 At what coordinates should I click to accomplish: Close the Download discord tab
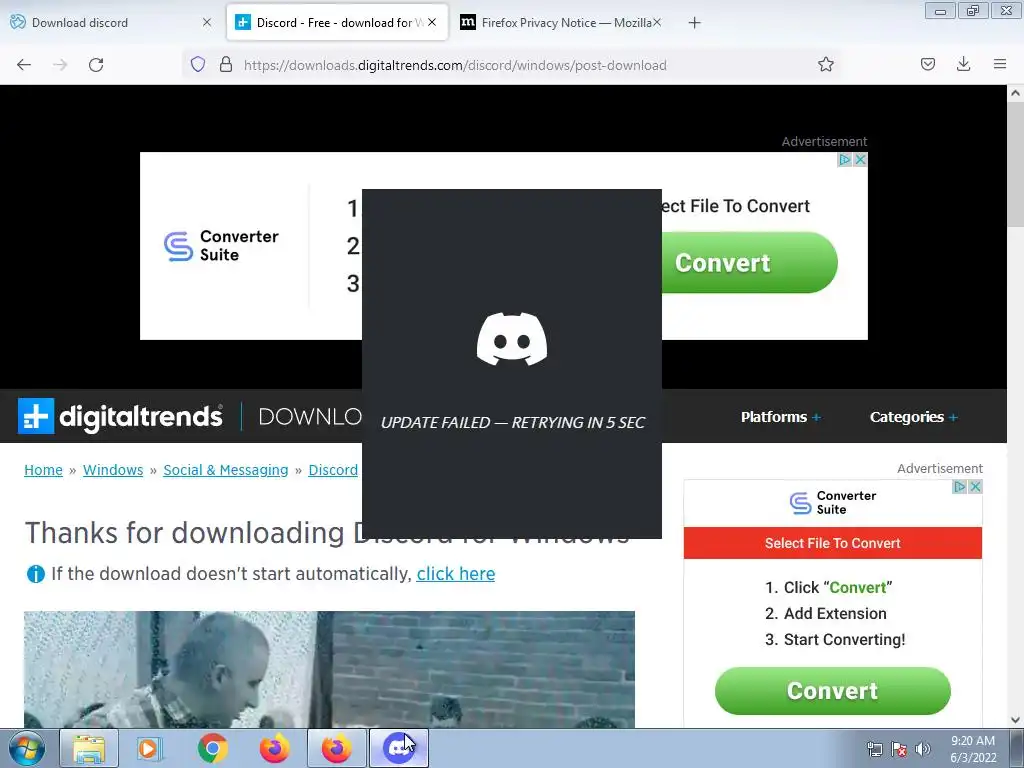207,22
